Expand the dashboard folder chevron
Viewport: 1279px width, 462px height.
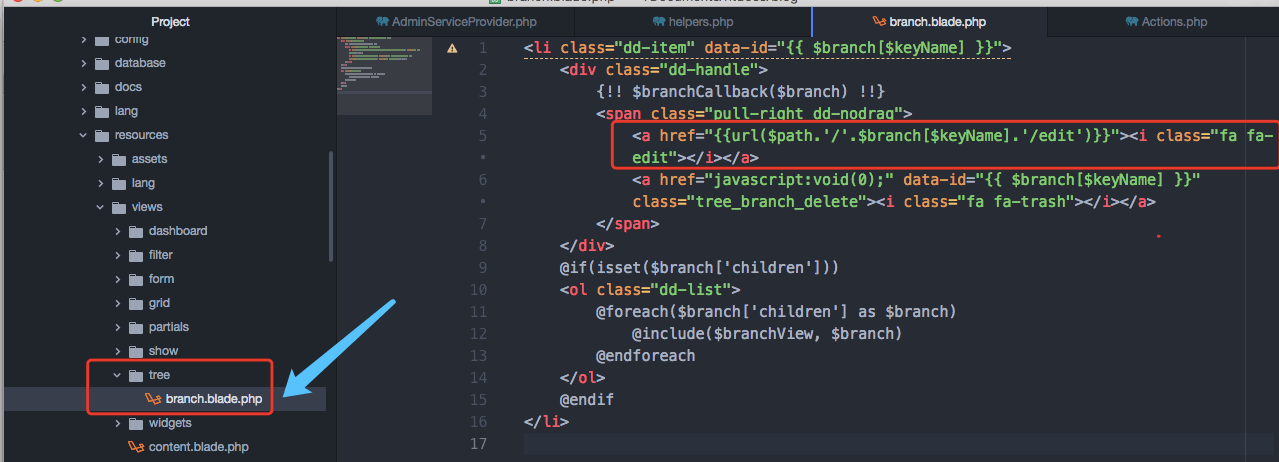[118, 231]
